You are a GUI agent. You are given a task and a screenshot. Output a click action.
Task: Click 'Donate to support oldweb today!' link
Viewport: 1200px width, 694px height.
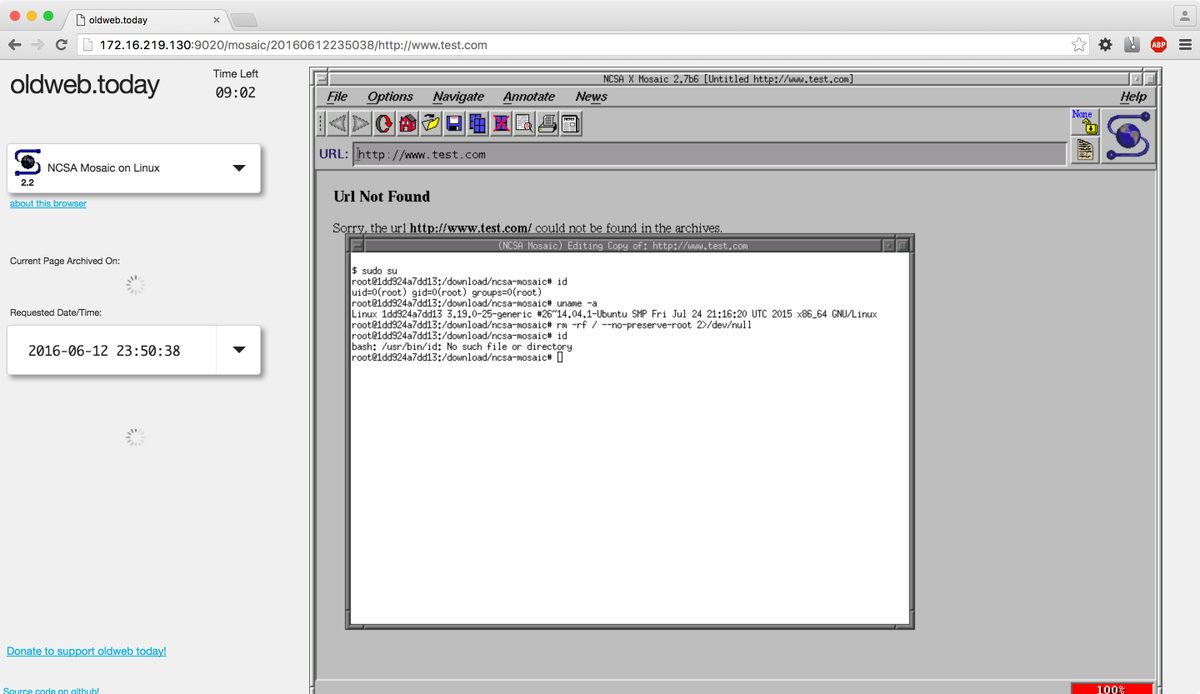point(86,651)
